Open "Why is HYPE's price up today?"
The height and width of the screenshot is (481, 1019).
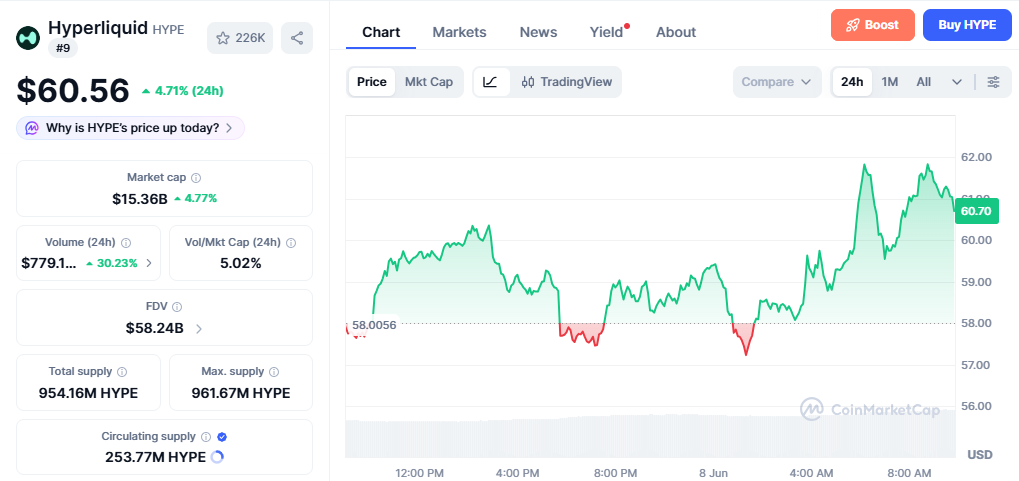pyautogui.click(x=131, y=128)
